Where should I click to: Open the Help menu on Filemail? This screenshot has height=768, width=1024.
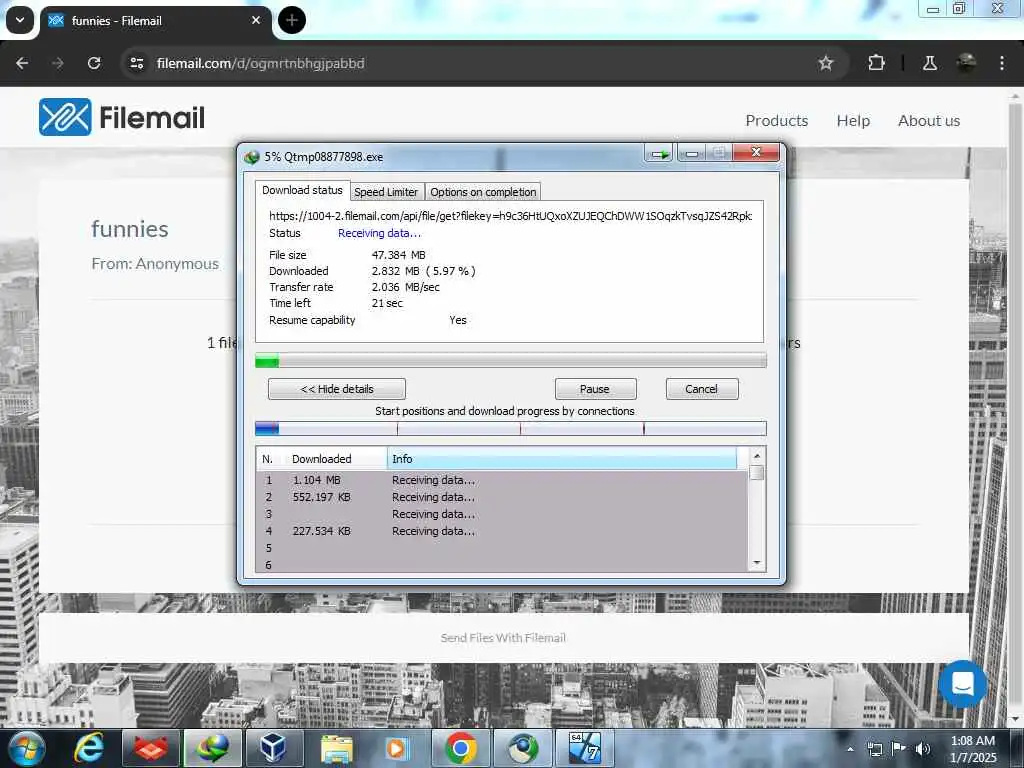854,121
